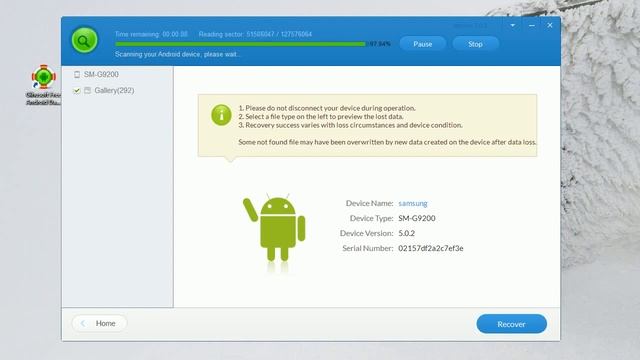
Task: Stop the Android device scan
Action: (x=476, y=44)
